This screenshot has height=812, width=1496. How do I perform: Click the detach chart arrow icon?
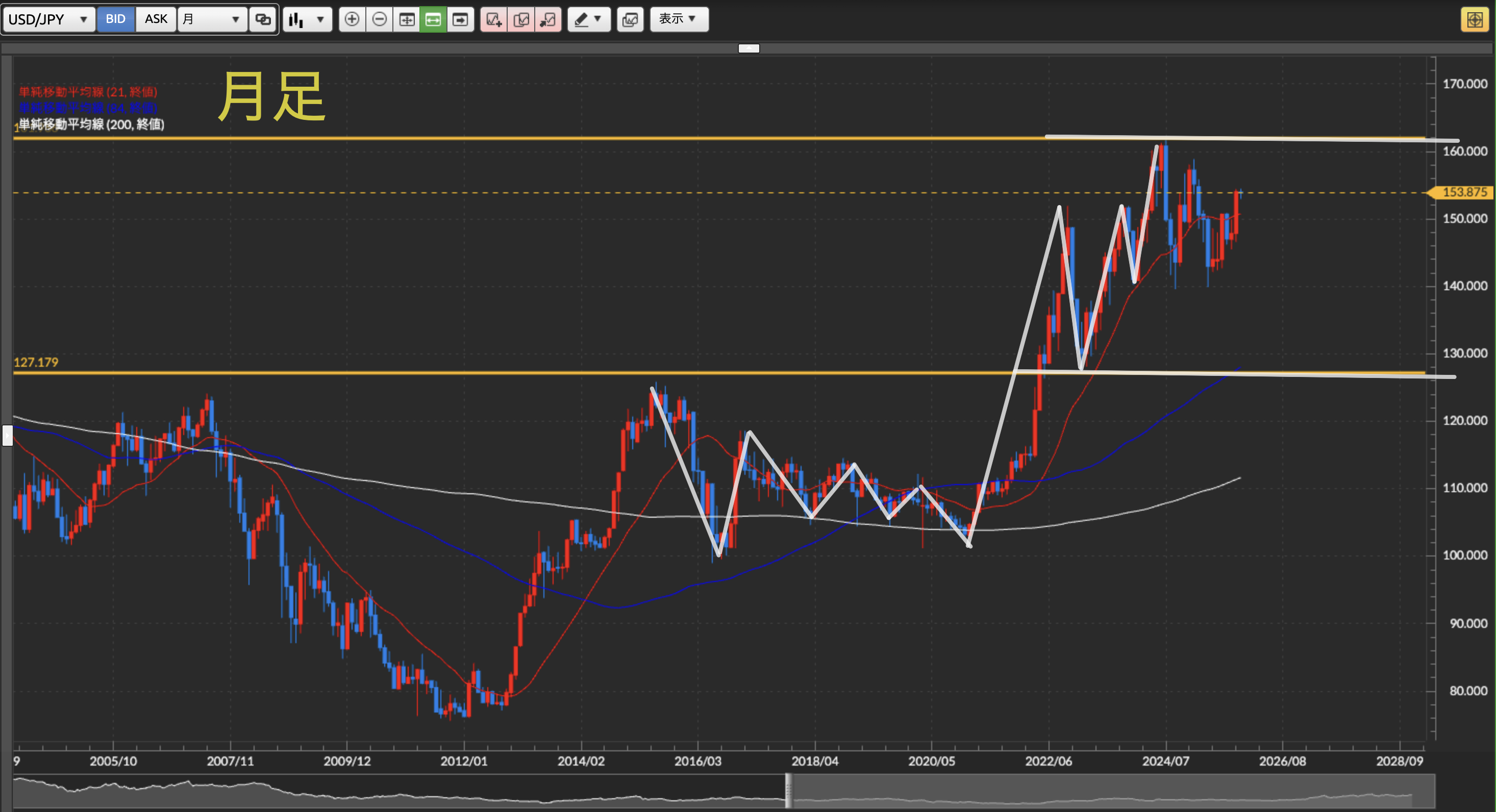tap(547, 20)
